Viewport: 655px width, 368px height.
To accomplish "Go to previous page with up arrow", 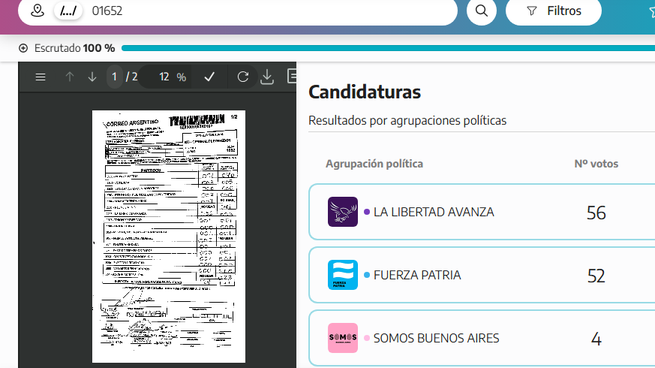I will [70, 77].
